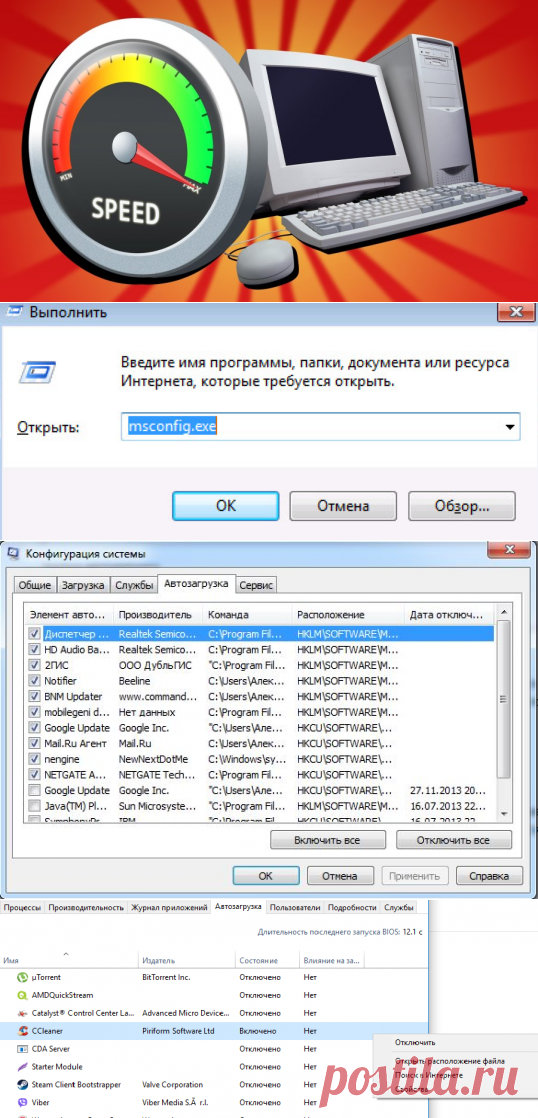Uncheck the Notifier Beeline startup item
Screen dimensions: 538x1118
coord(34,680)
